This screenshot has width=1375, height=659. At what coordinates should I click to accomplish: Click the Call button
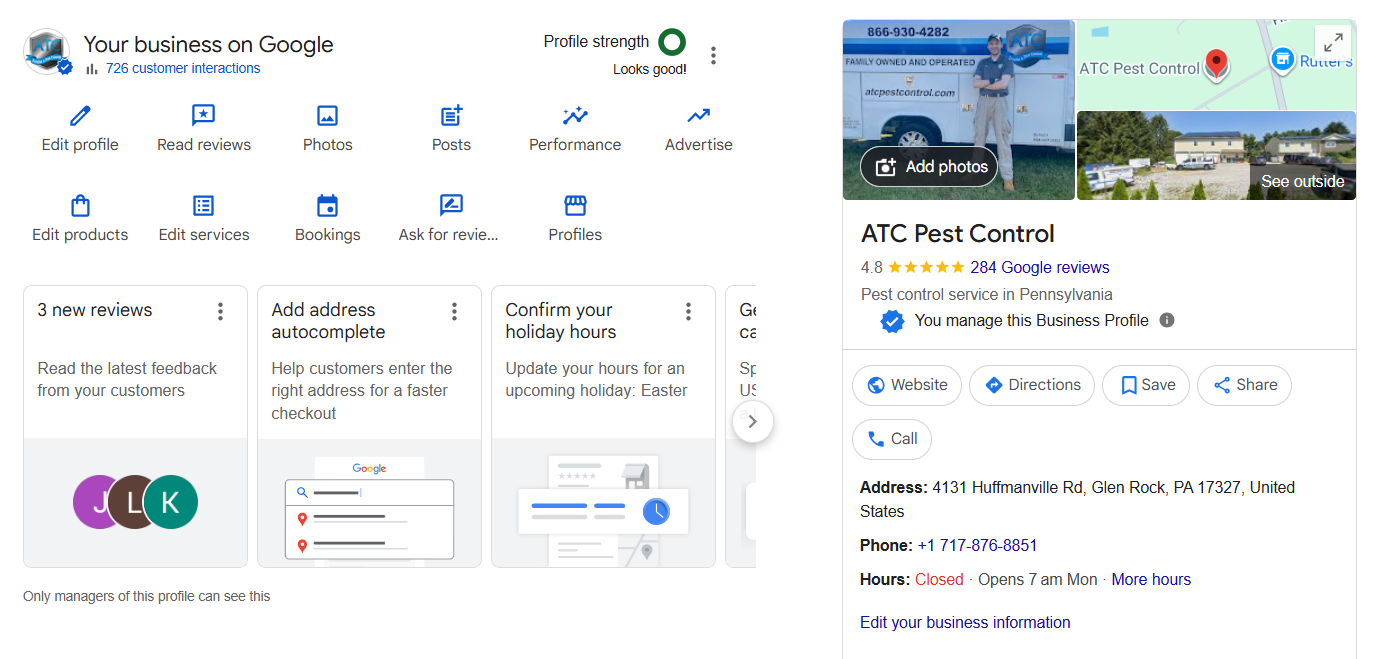pos(892,439)
